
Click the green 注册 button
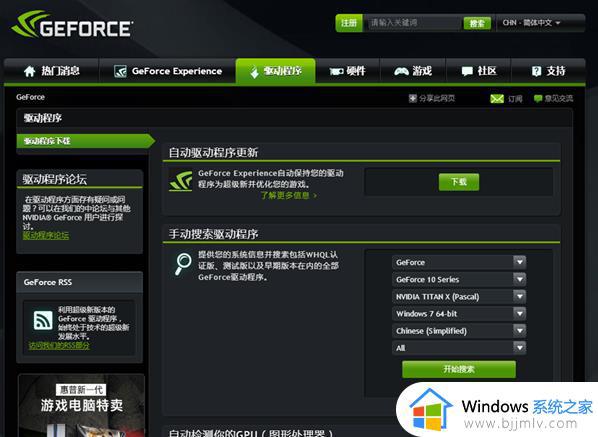349,23
